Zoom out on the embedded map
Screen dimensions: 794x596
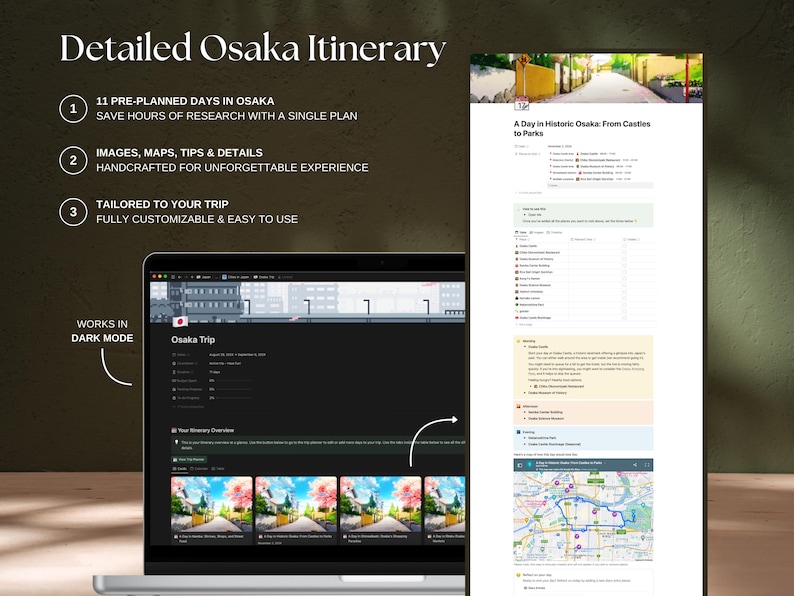[519, 554]
